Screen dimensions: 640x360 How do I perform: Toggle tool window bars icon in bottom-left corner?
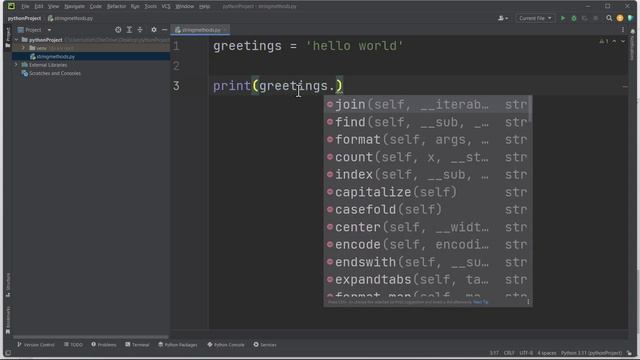click(8, 353)
